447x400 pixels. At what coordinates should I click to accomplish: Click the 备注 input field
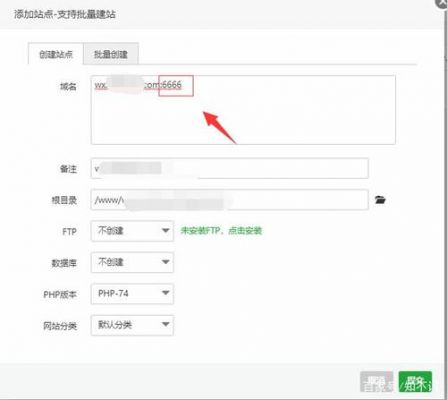[229, 168]
